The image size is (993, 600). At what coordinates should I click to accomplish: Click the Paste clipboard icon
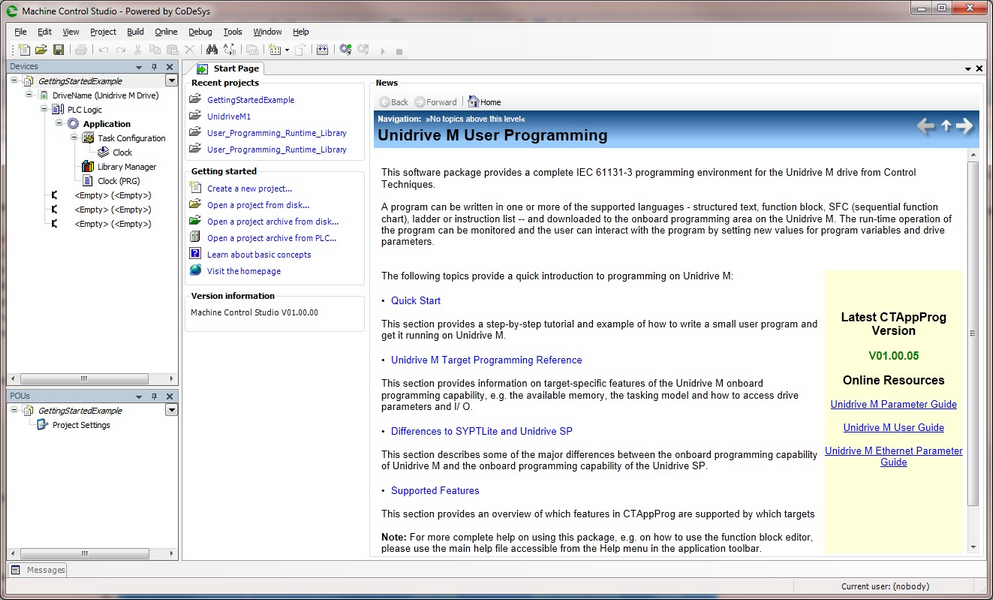pos(172,49)
